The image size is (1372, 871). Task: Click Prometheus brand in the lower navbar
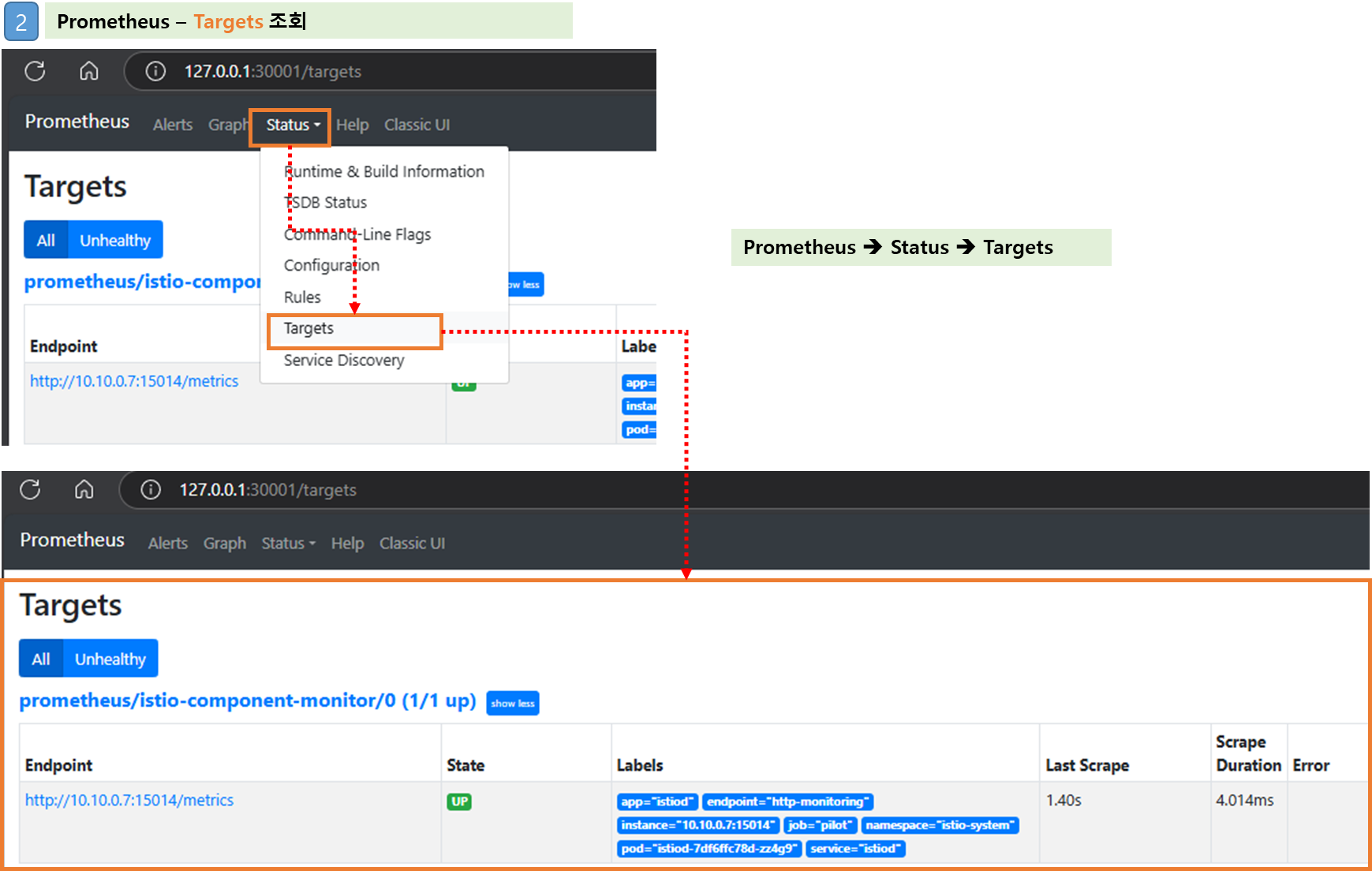(x=73, y=540)
